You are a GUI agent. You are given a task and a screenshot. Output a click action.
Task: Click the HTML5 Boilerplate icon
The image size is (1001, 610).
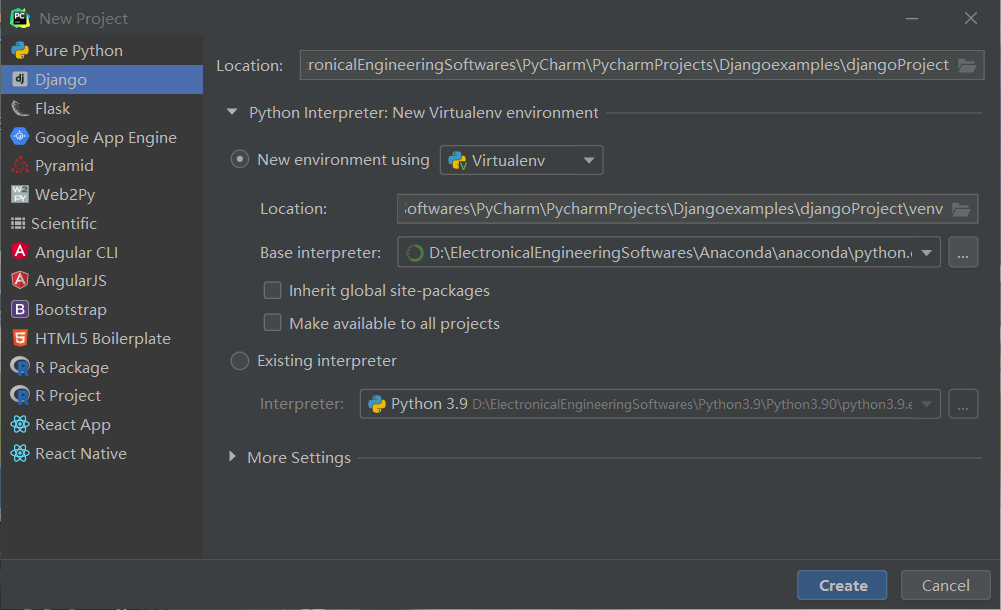coord(20,338)
